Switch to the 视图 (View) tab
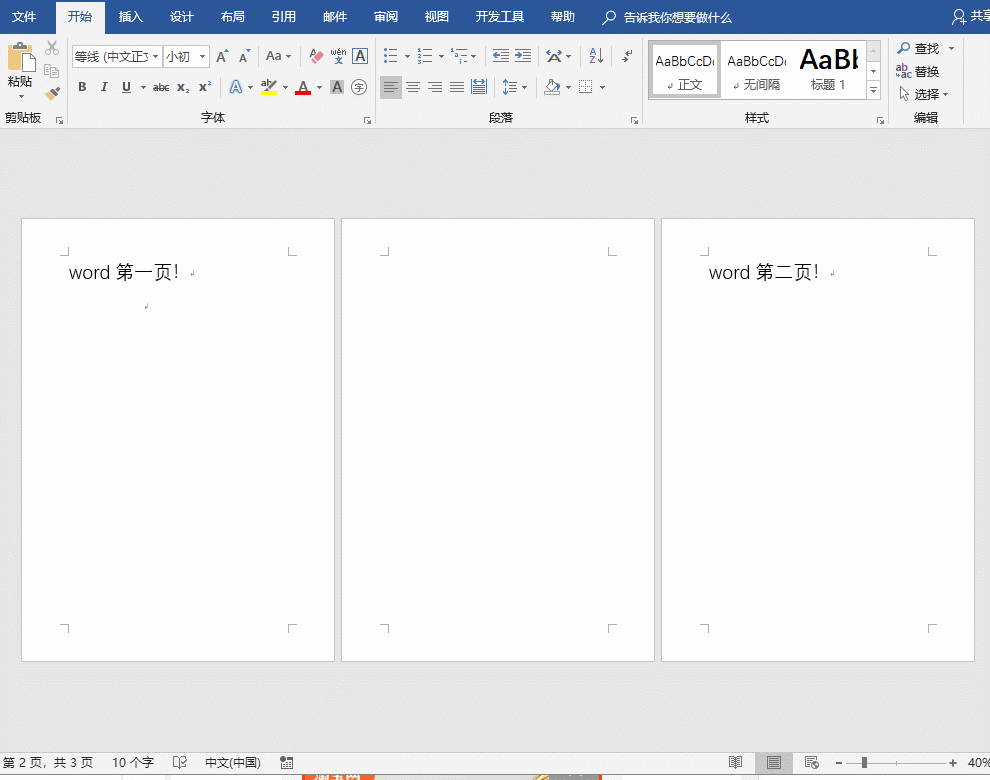This screenshot has height=780, width=990. tap(436, 17)
